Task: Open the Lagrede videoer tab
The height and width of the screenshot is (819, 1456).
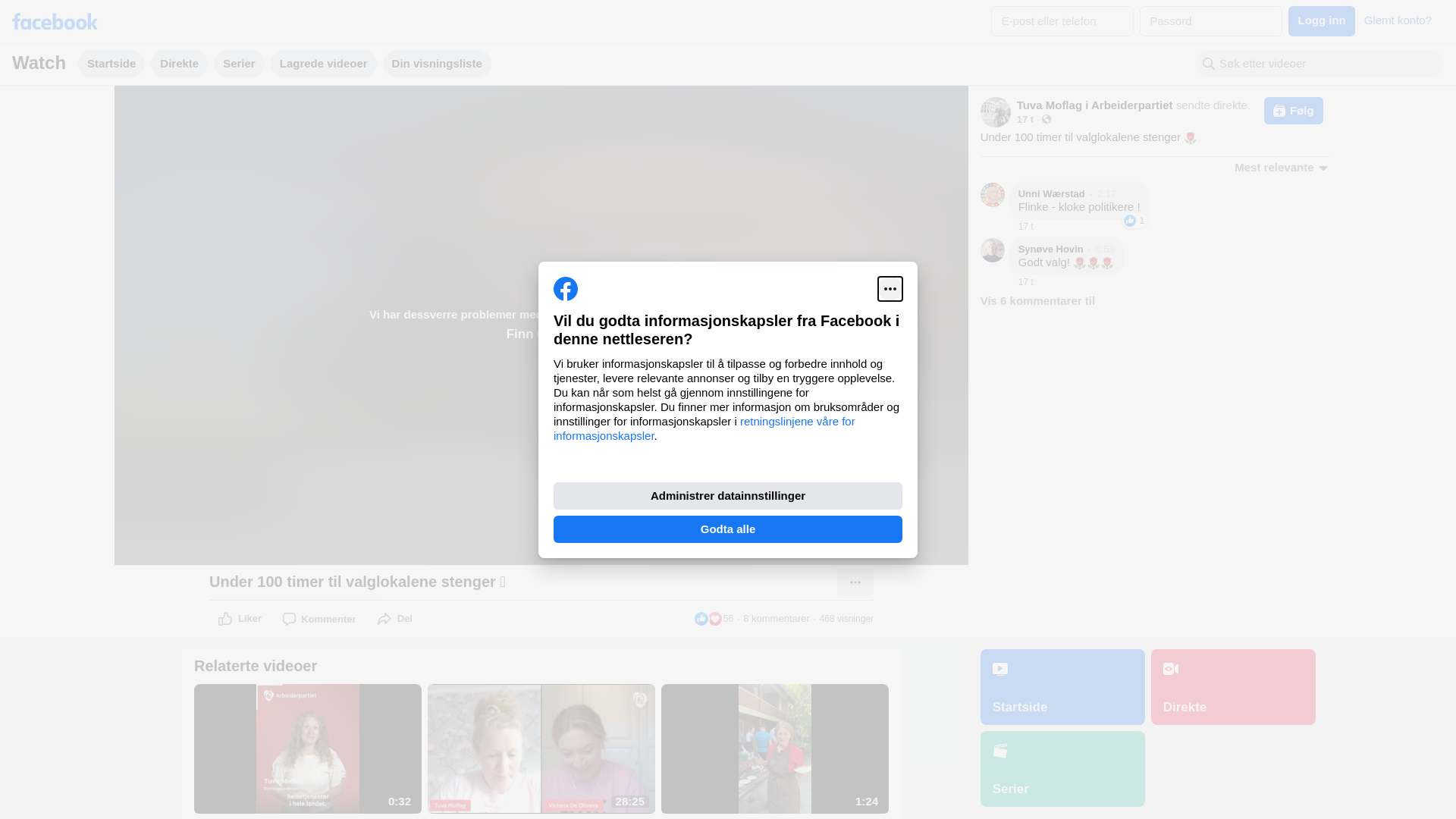Action: pyautogui.click(x=323, y=64)
